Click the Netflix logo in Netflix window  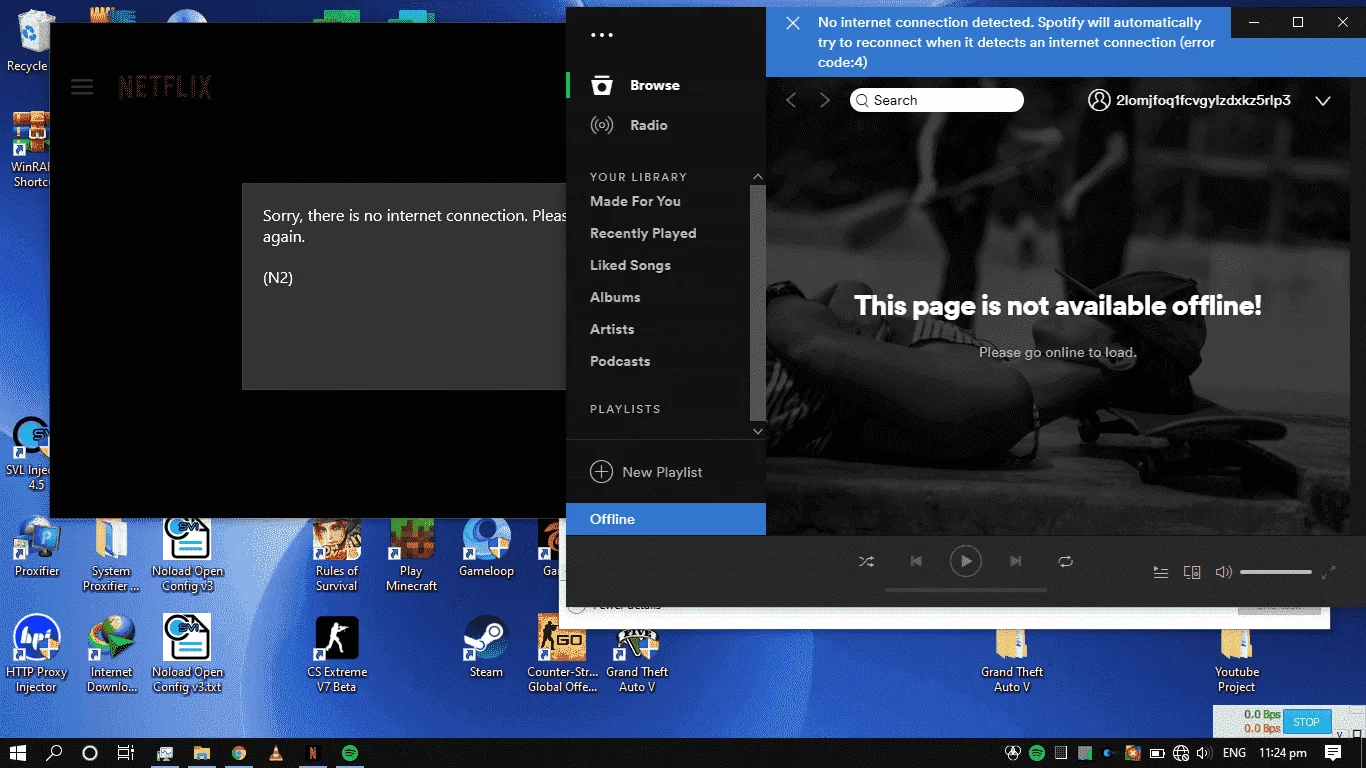click(165, 88)
